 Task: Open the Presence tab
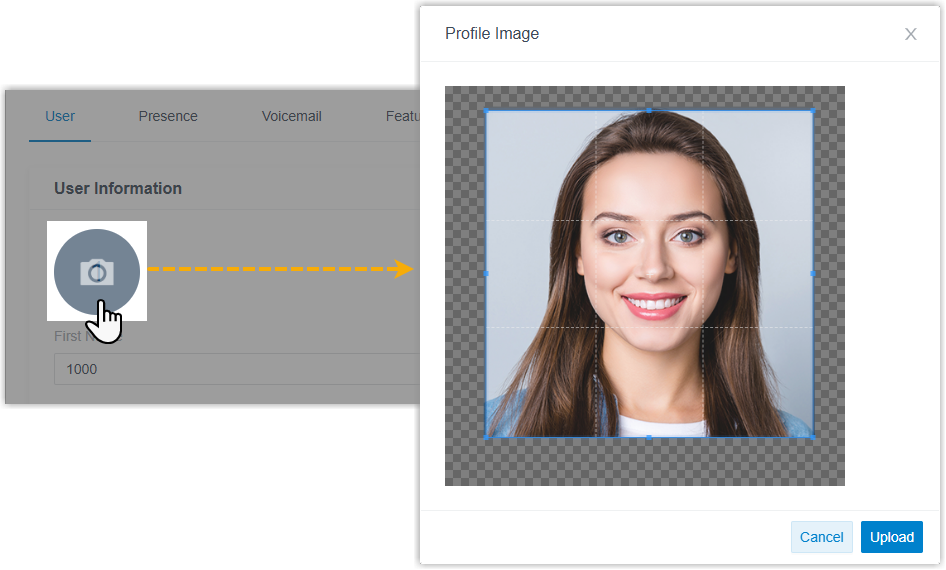coord(168,116)
